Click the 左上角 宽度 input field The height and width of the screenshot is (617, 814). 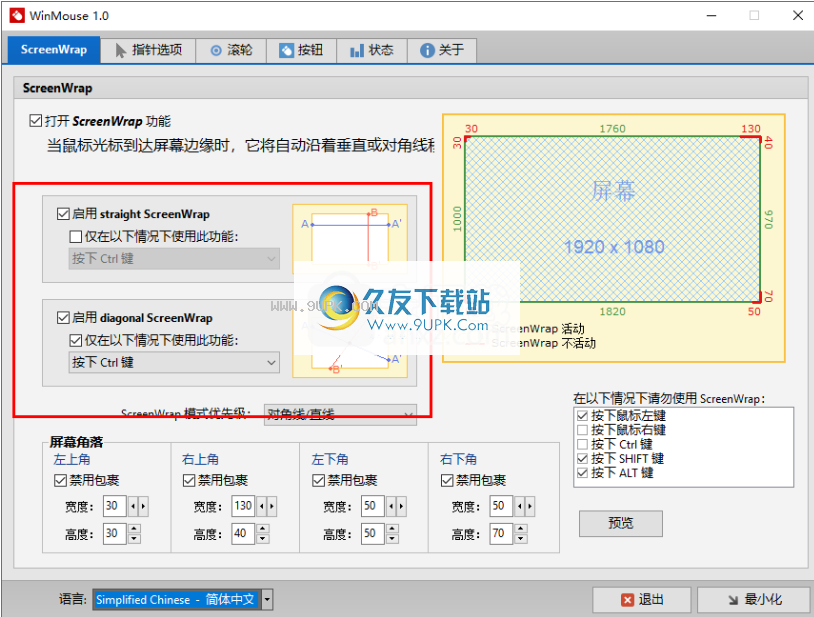[114, 506]
